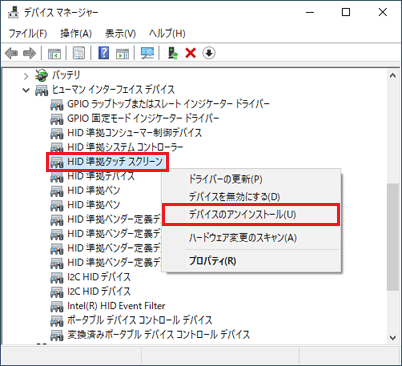Open the 表示(V) menu
This screenshot has width=402, height=366.
pyautogui.click(x=120, y=33)
